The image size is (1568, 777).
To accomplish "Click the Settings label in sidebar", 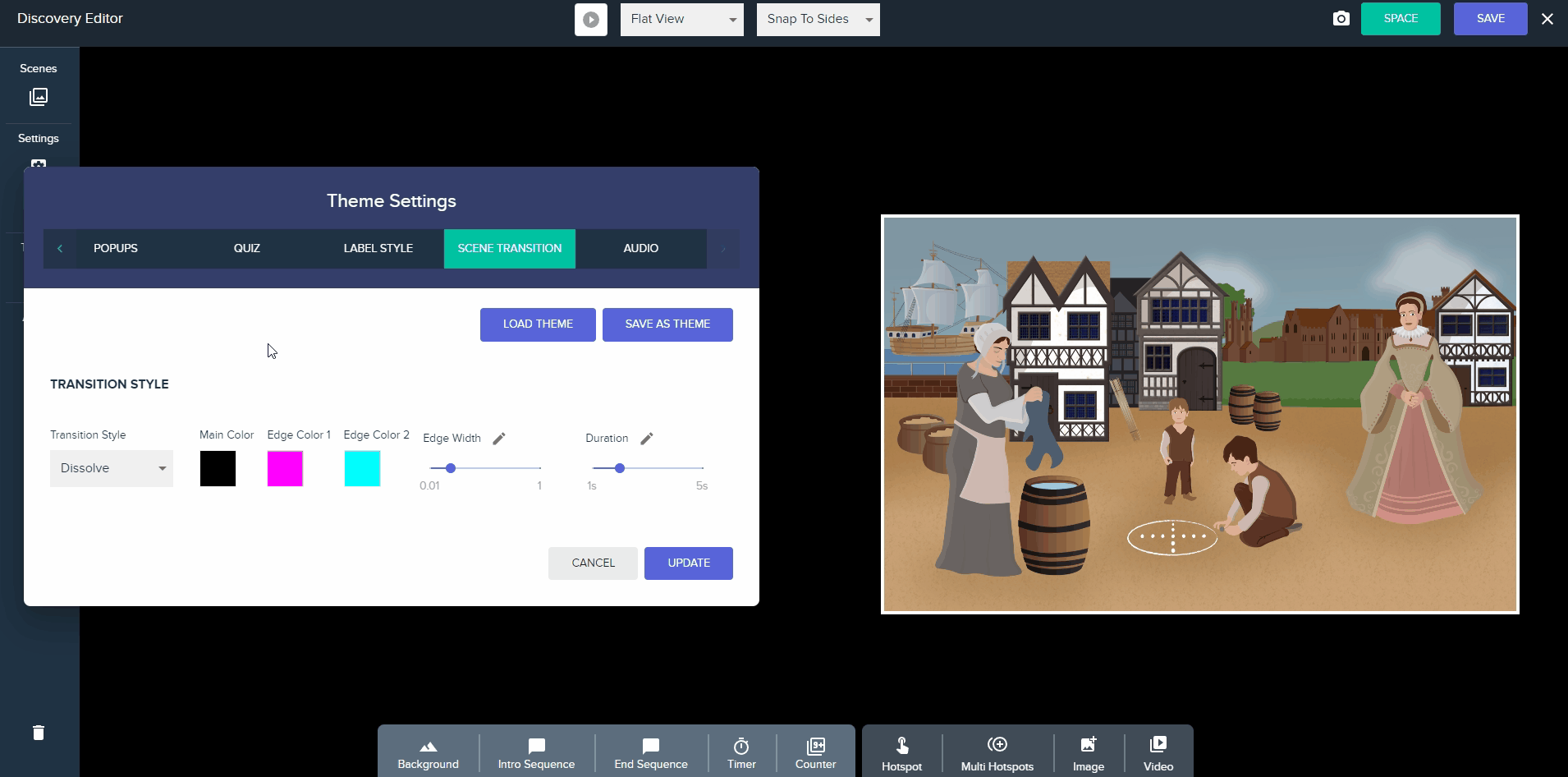I will (39, 138).
